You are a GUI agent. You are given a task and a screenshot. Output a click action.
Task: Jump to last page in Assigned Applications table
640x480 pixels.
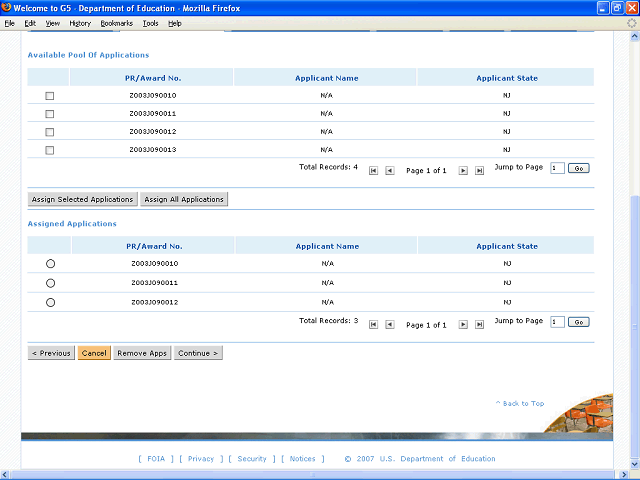click(x=479, y=324)
